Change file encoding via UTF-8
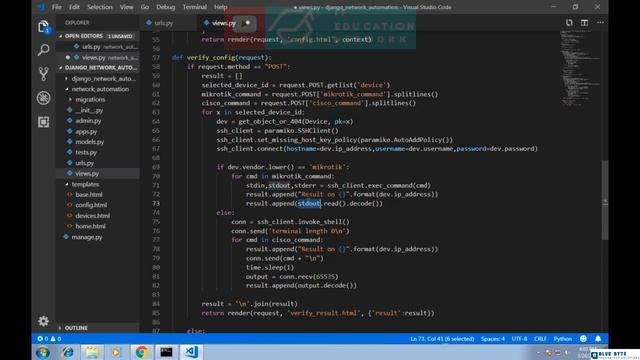Screen dimensions: 640x360 (519, 339)
